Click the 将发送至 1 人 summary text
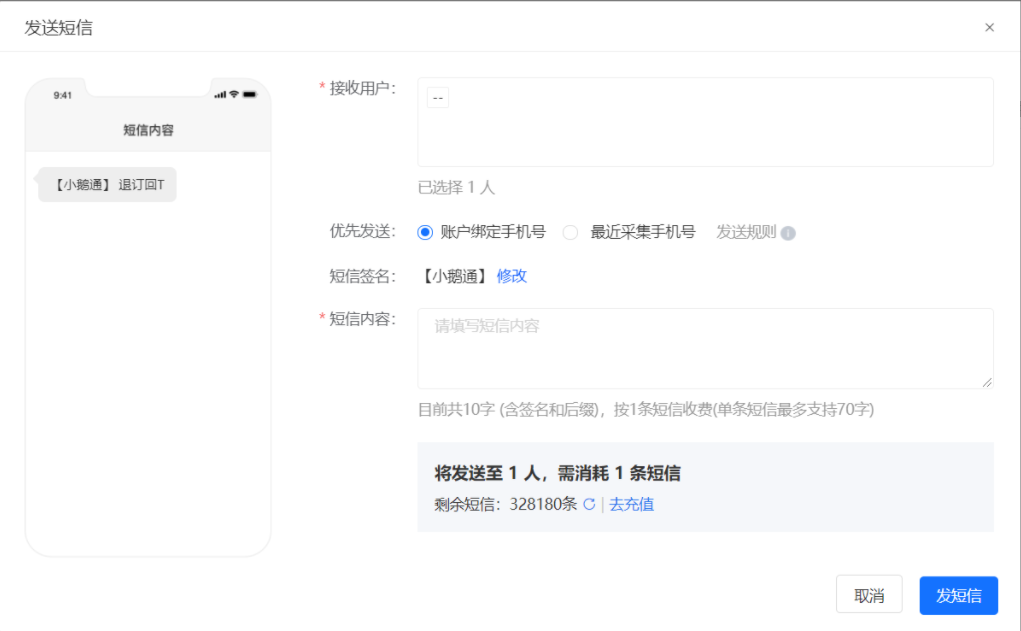Viewport: 1021px width, 631px height. click(557, 473)
